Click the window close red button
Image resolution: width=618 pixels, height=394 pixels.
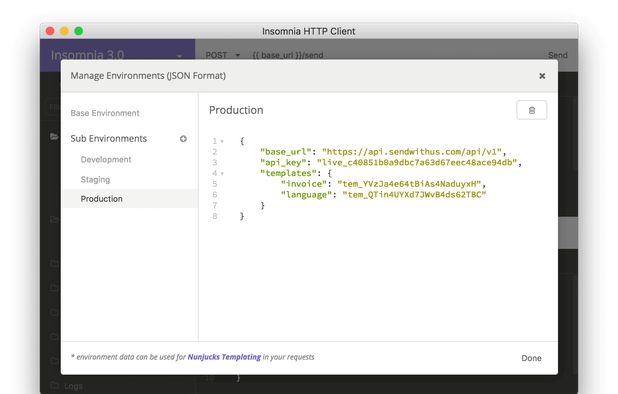point(50,31)
